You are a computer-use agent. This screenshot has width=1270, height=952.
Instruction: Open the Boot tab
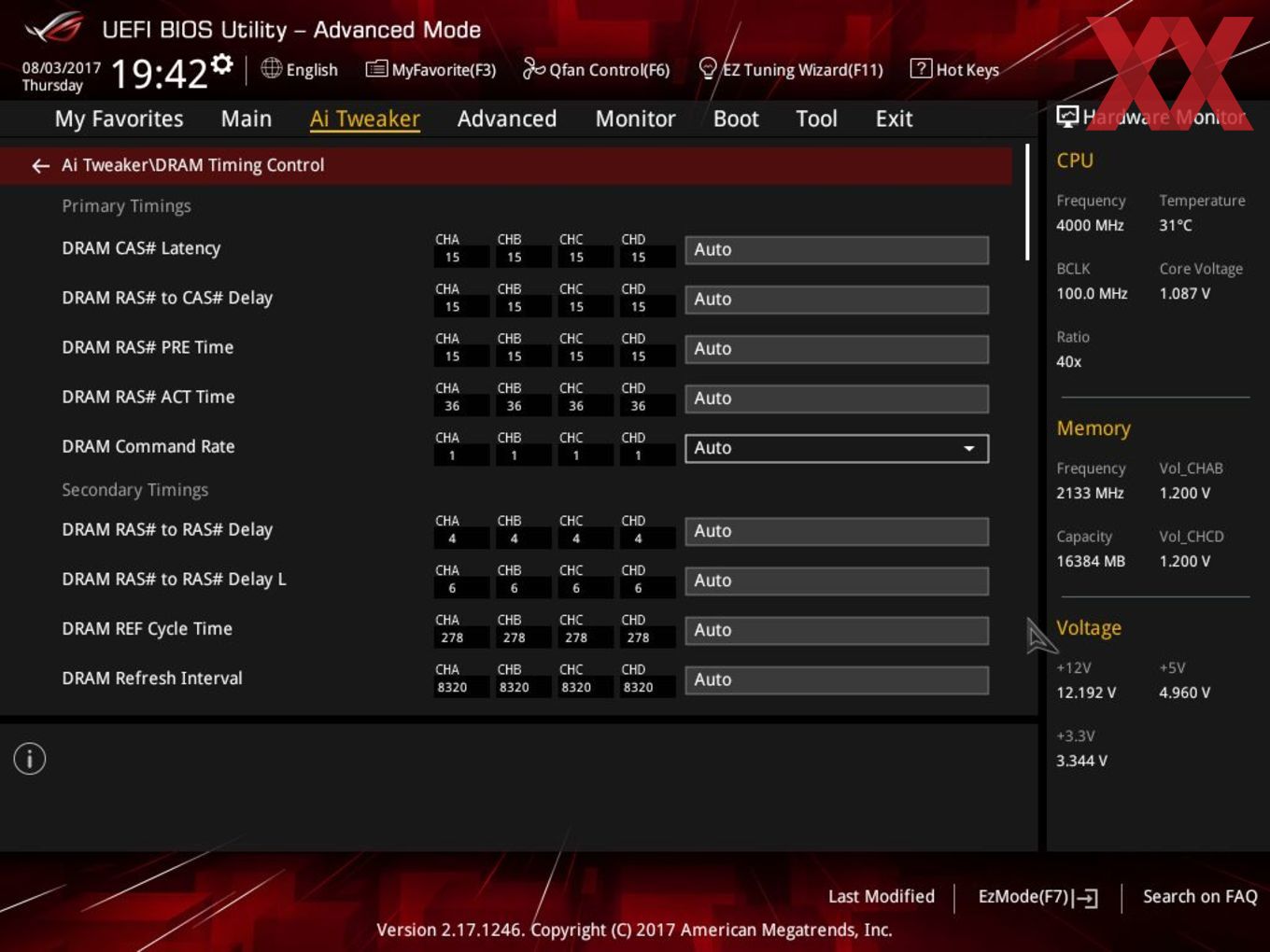[736, 119]
